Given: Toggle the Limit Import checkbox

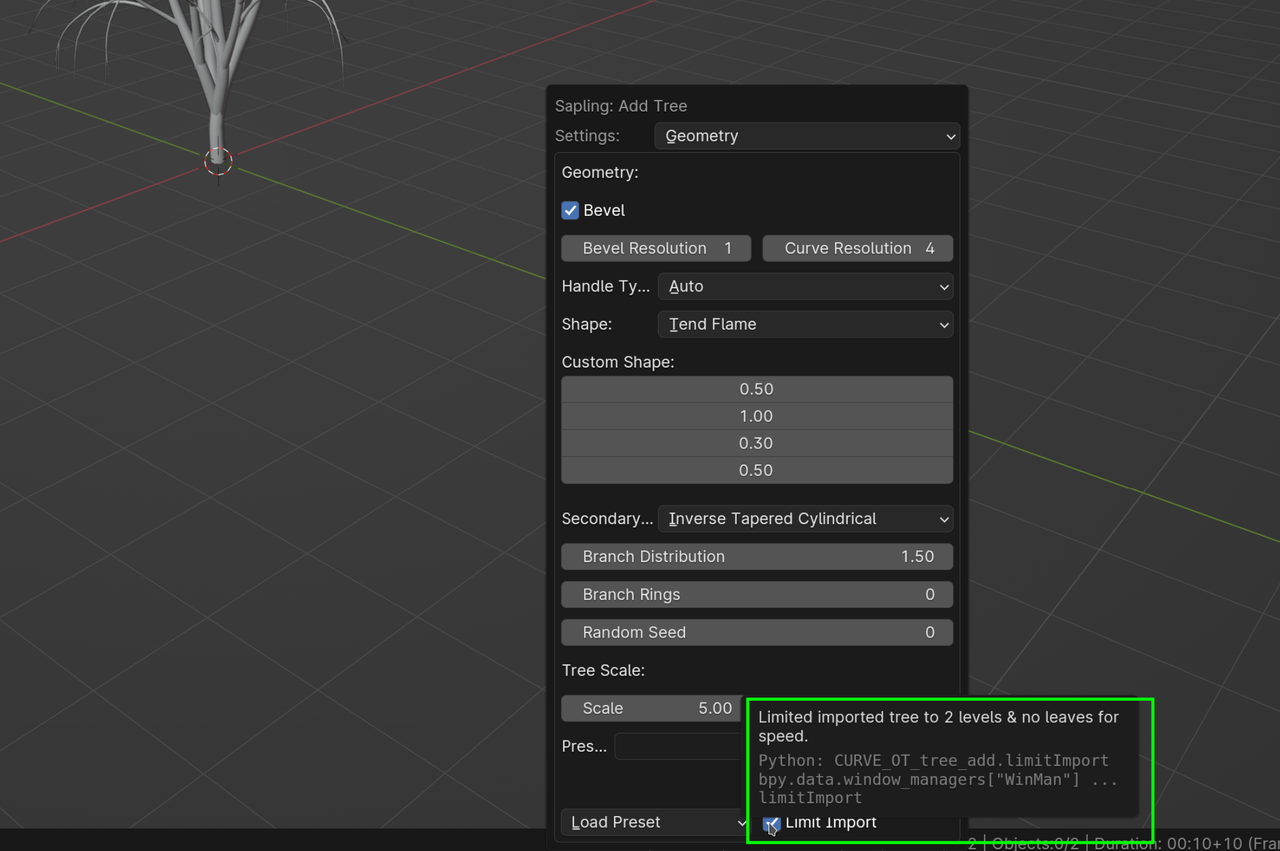Looking at the screenshot, I should tap(771, 823).
